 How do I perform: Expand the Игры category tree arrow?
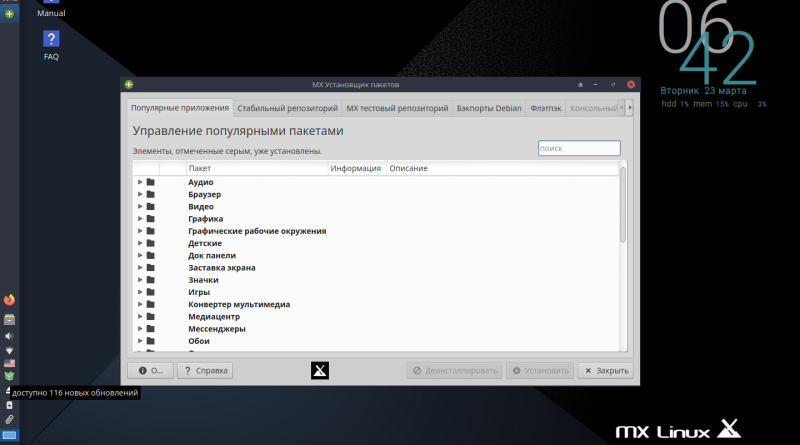pyautogui.click(x=140, y=292)
